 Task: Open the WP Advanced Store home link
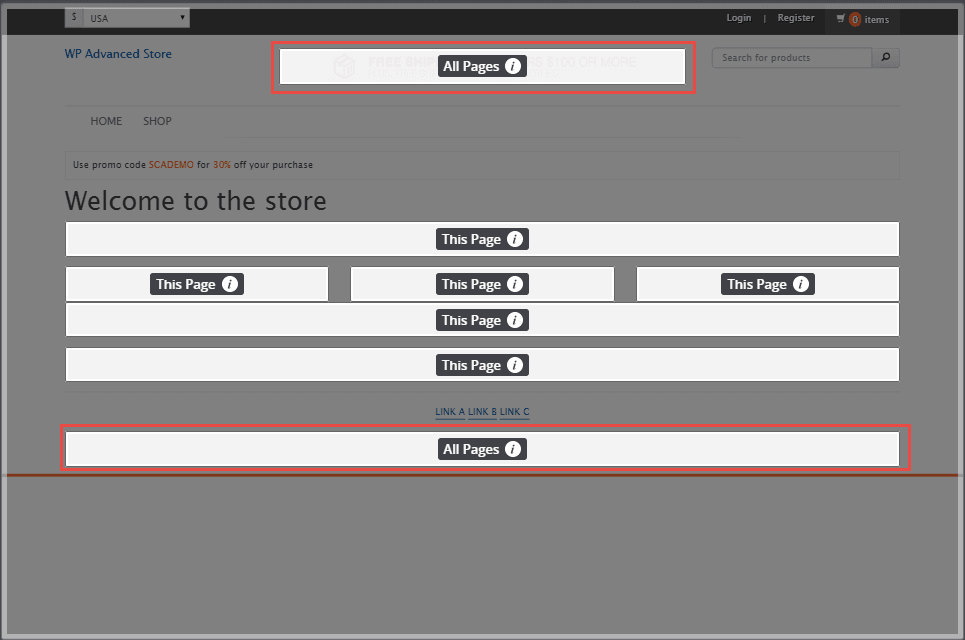(118, 54)
